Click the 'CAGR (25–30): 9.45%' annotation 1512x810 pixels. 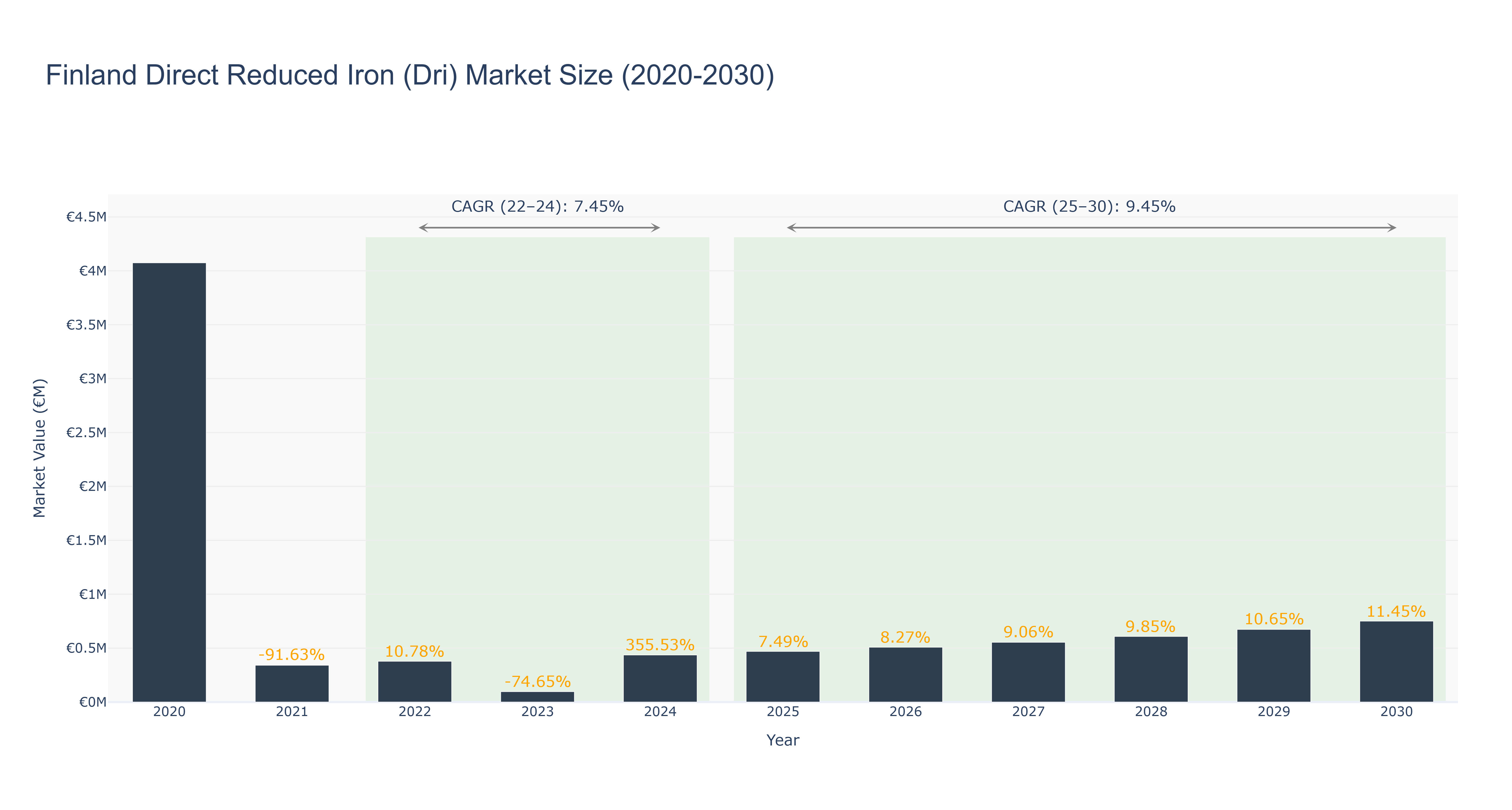tap(1089, 207)
